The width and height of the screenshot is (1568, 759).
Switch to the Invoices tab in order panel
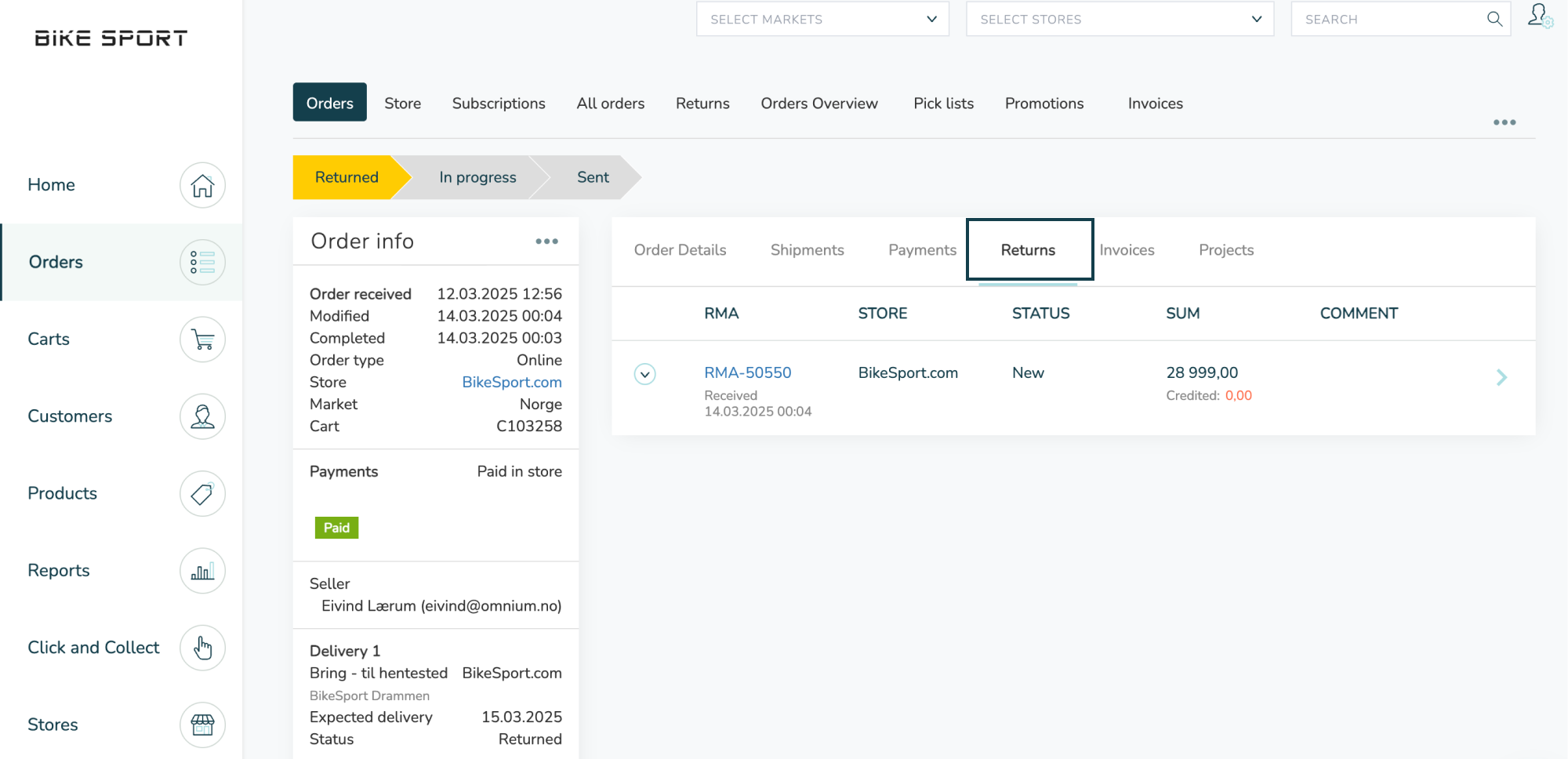point(1127,250)
